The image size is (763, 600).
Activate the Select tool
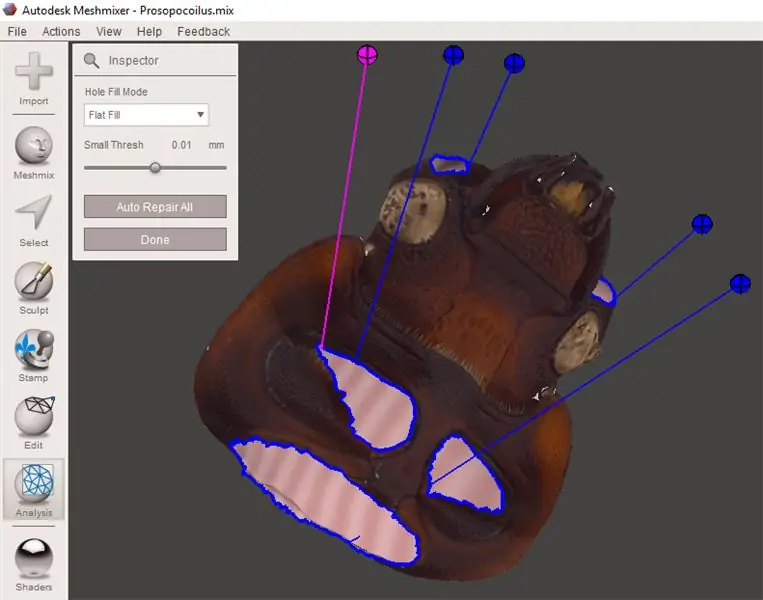(x=34, y=214)
